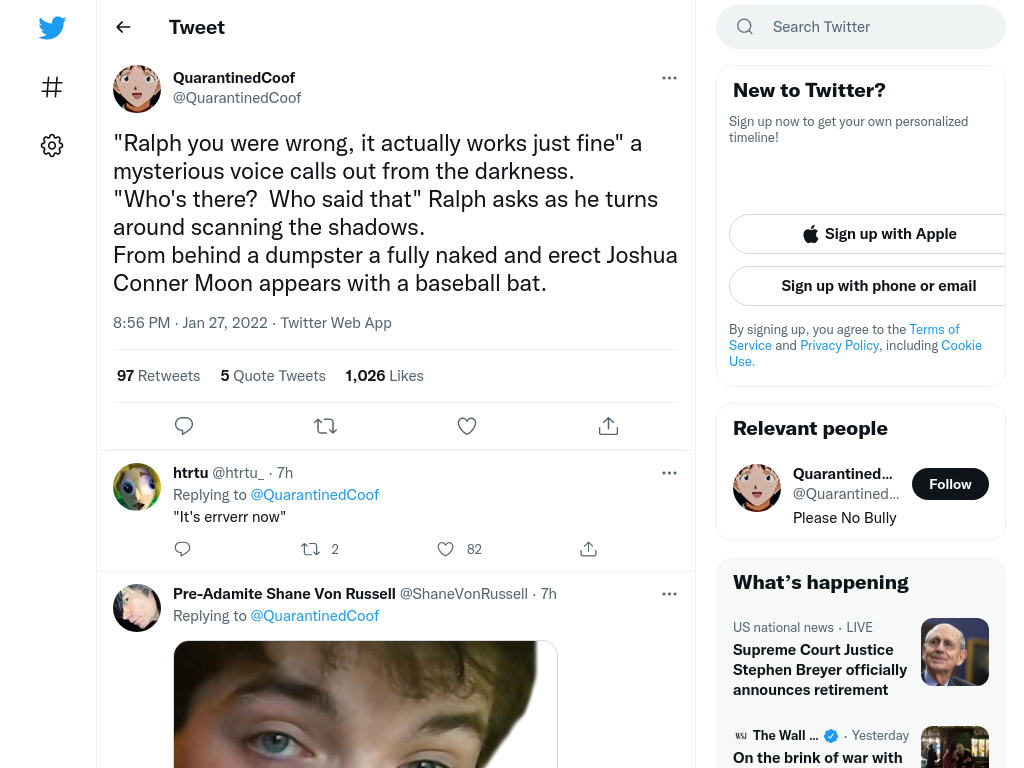Share the main tweet

608,426
